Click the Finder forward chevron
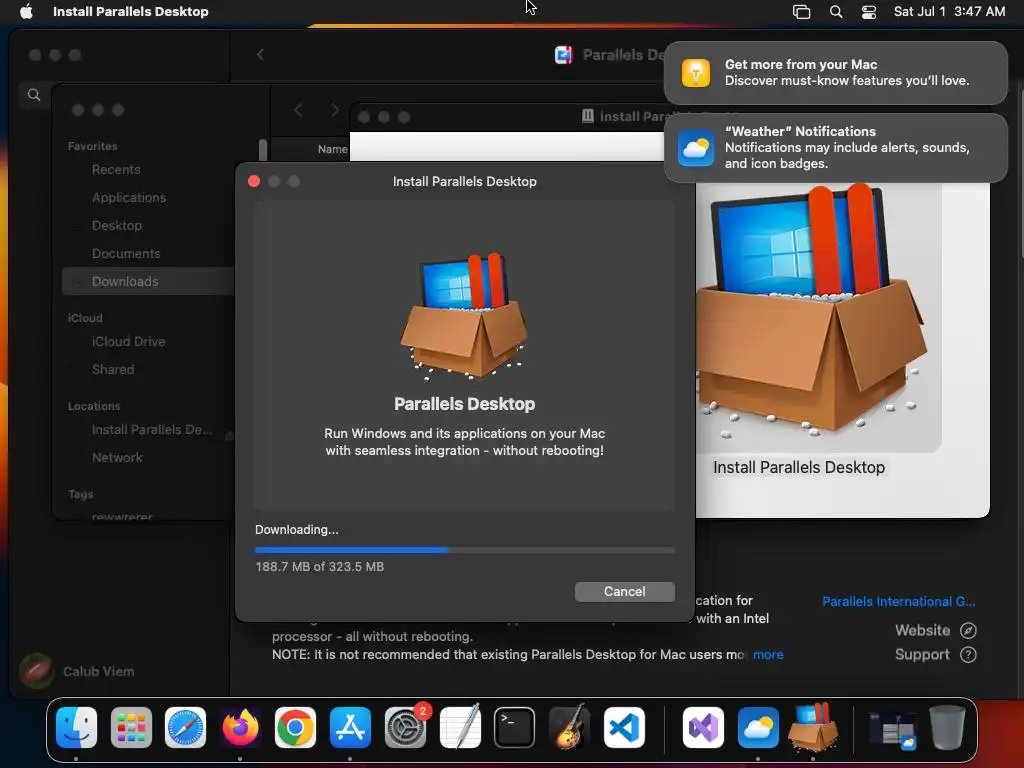Viewport: 1024px width, 768px height. pos(334,110)
